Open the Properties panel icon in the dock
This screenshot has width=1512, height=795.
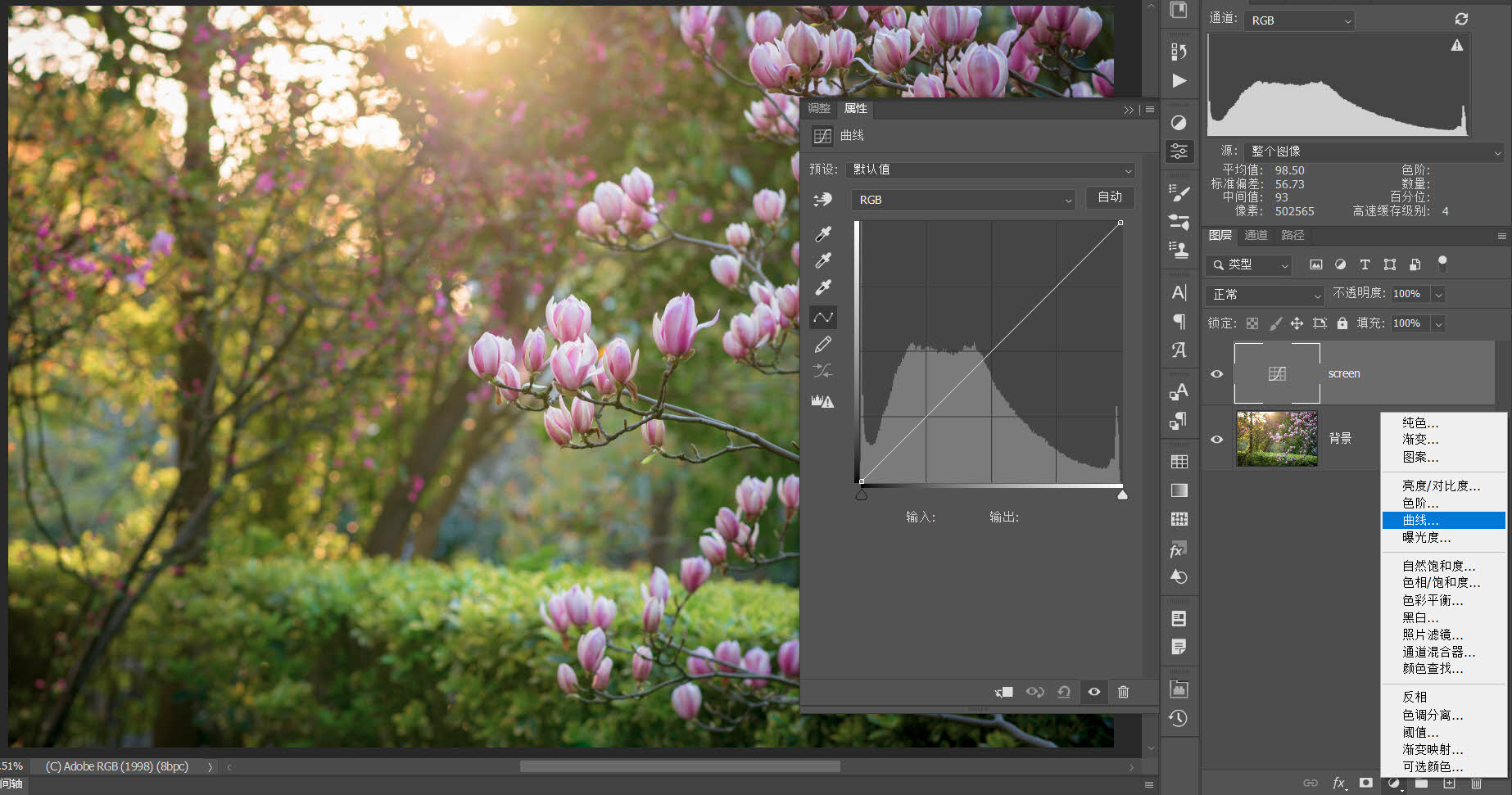(x=1179, y=151)
